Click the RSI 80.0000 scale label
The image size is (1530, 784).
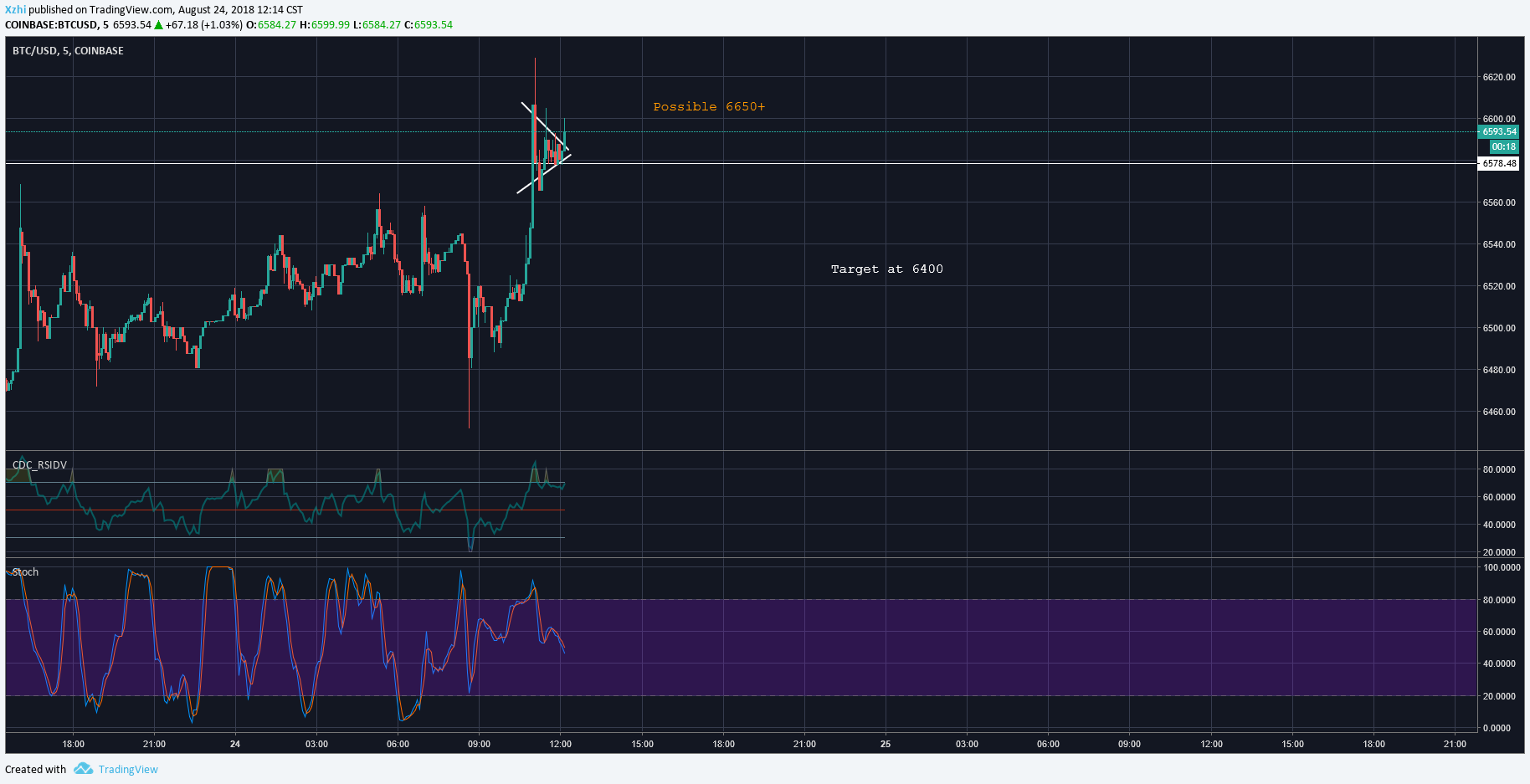1499,469
